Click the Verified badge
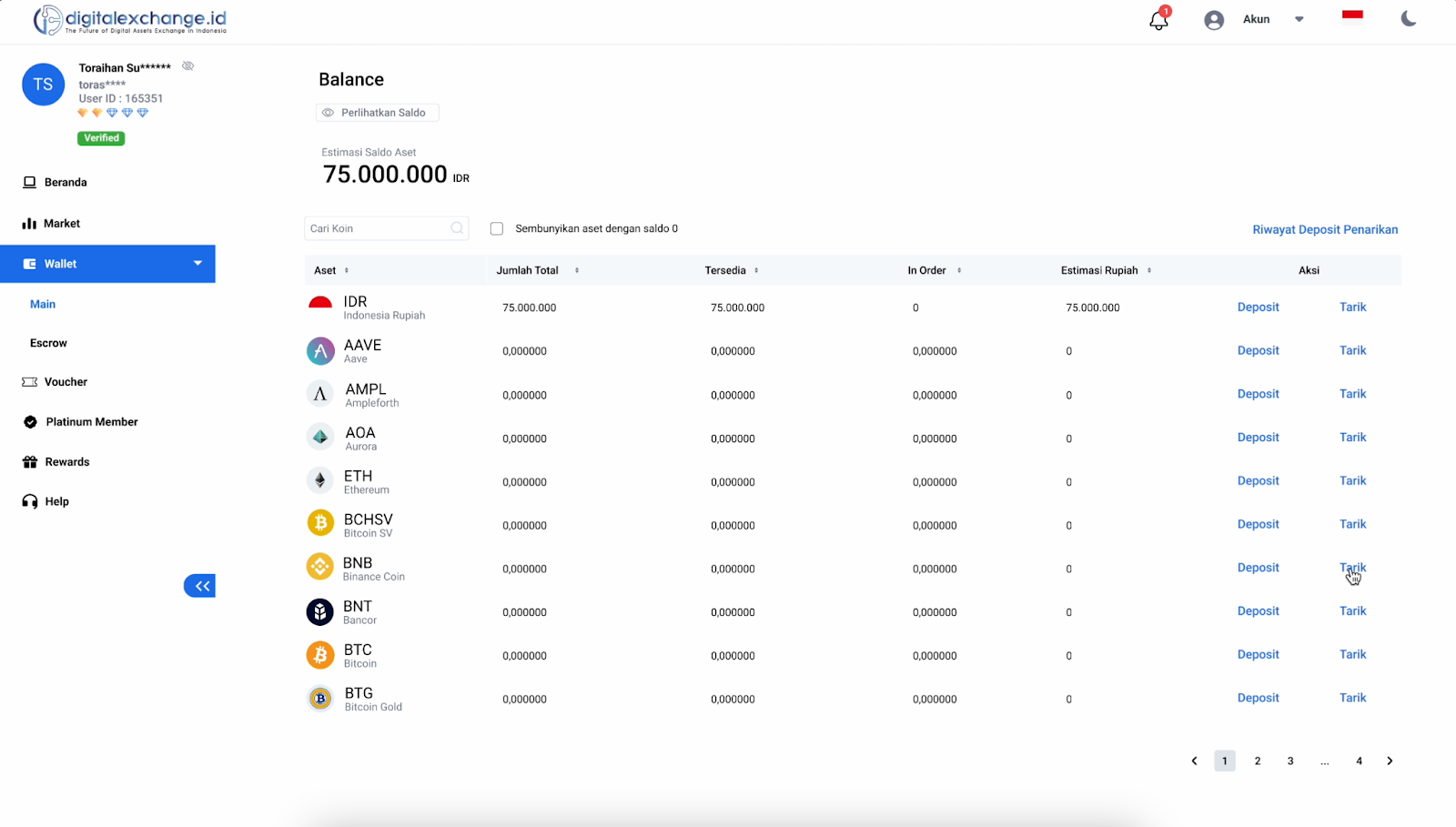1456x827 pixels. click(x=101, y=138)
